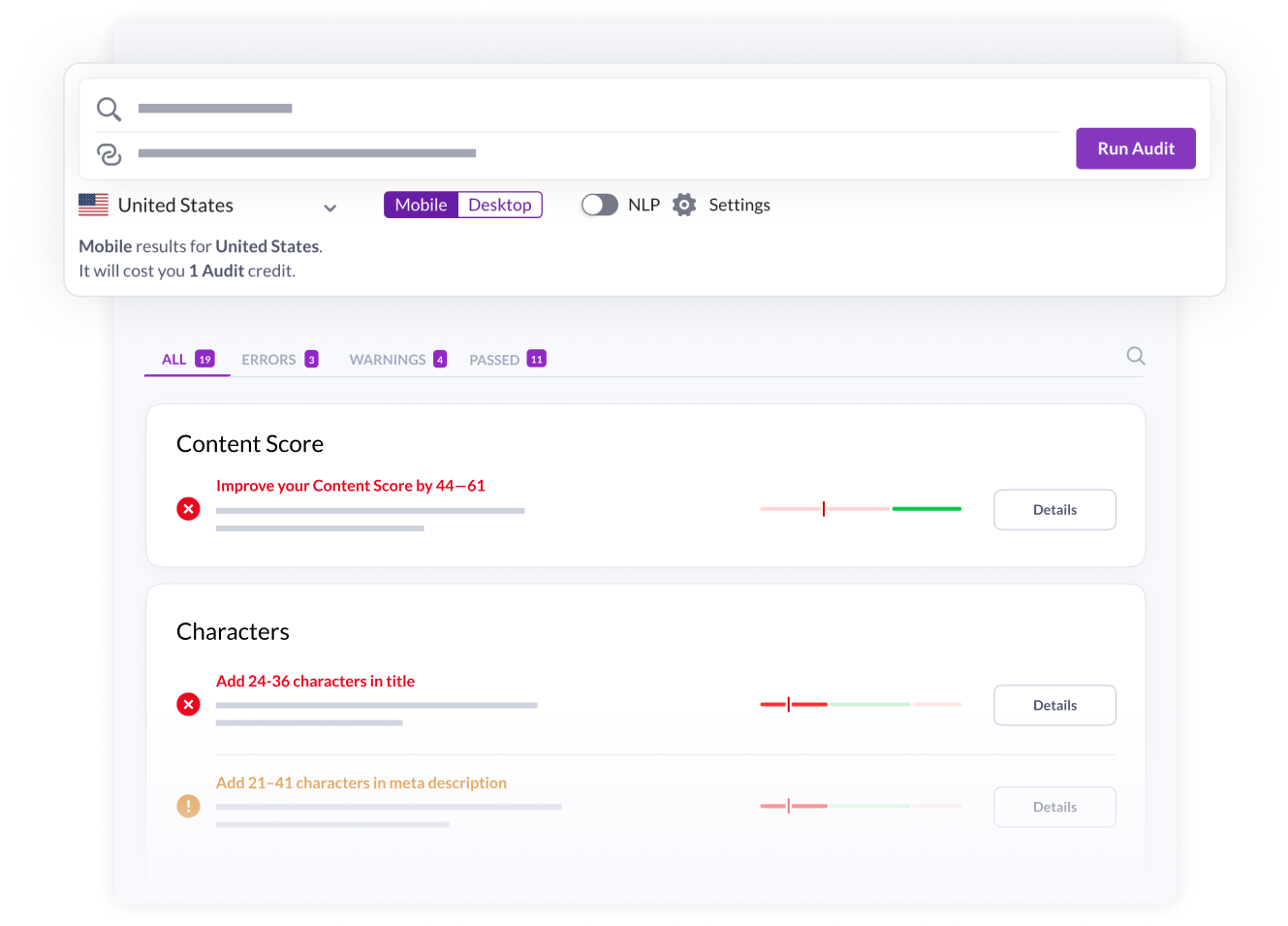1288x926 pixels.
Task: Switch to the WARNINGS tab
Action: click(388, 359)
